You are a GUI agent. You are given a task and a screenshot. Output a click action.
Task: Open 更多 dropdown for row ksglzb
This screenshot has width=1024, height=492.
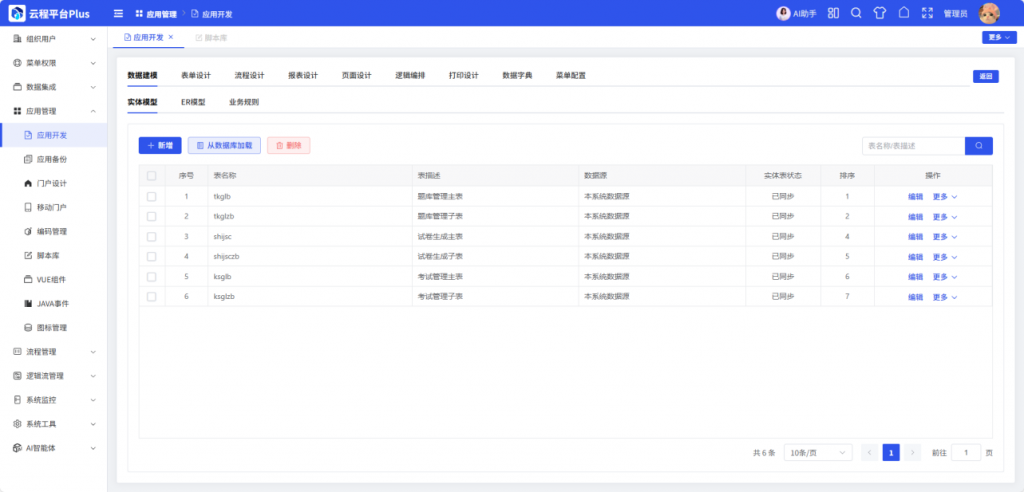click(944, 297)
